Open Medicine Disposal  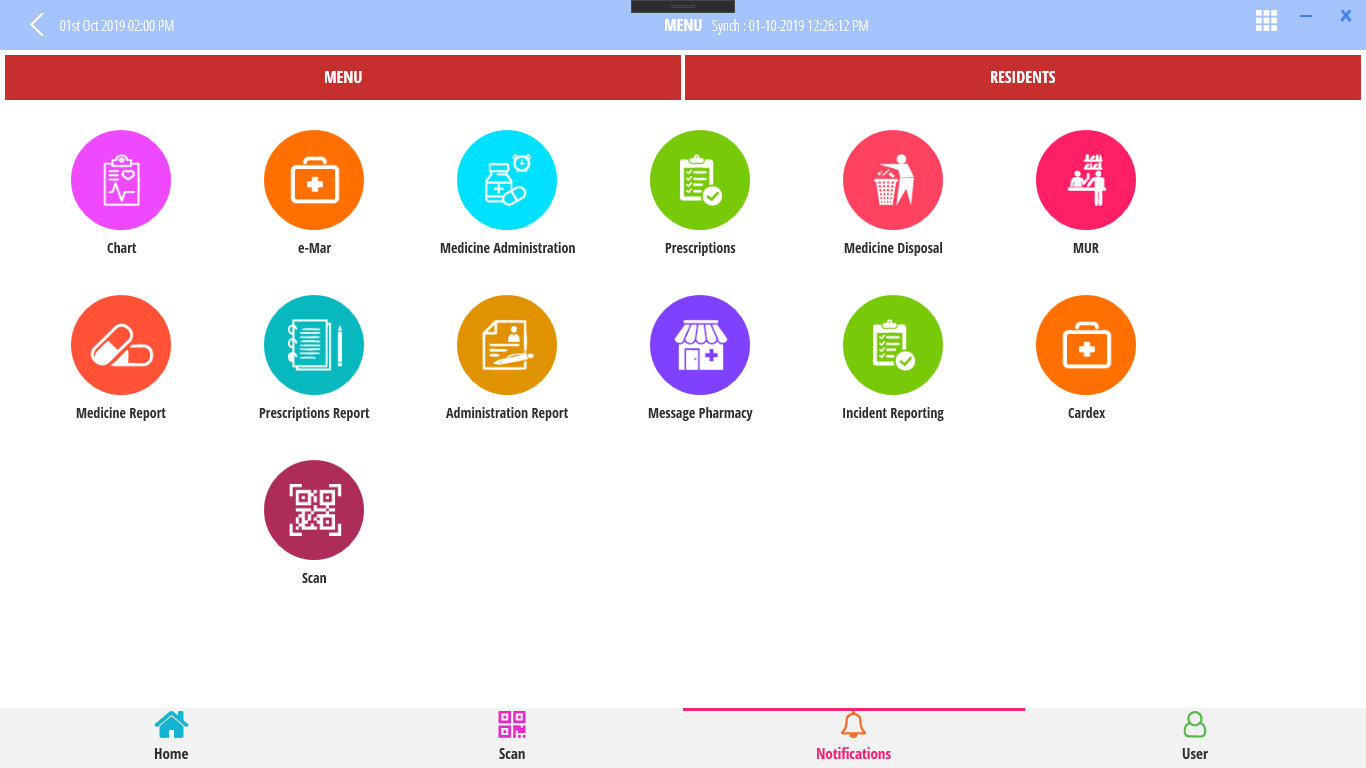point(893,180)
